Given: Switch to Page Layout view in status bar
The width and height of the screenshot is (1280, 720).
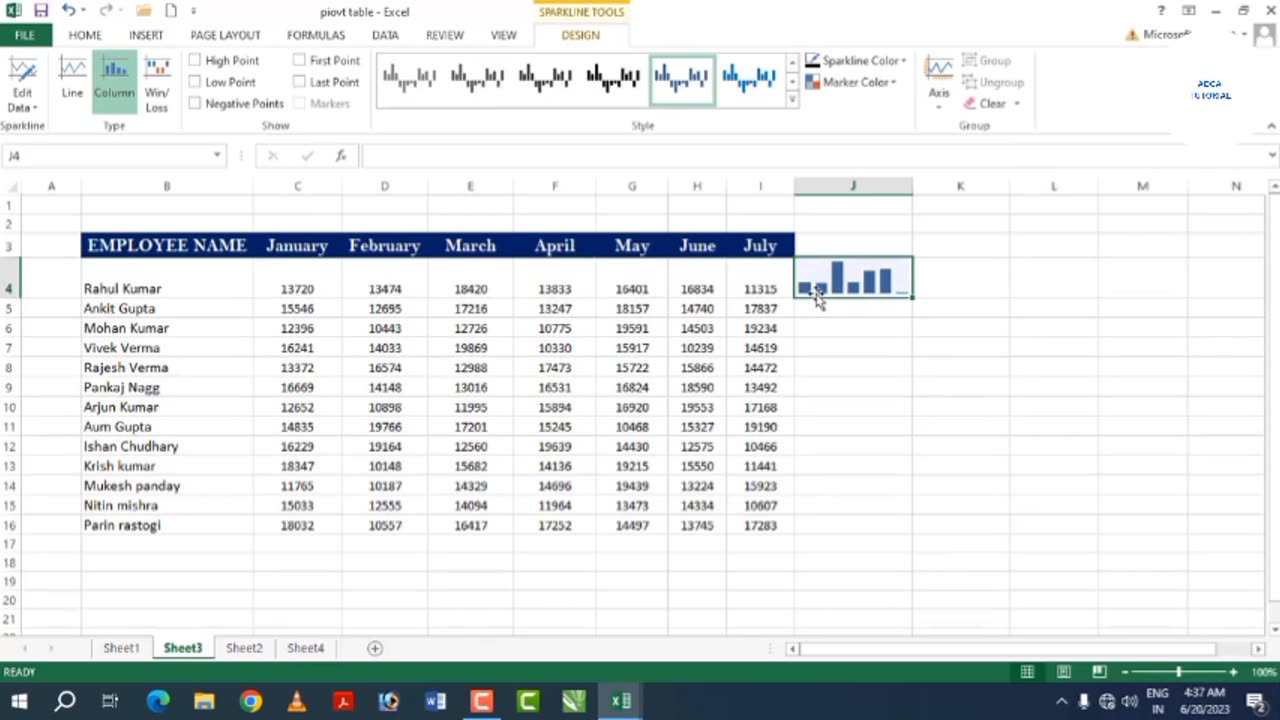Looking at the screenshot, I should point(1063,672).
